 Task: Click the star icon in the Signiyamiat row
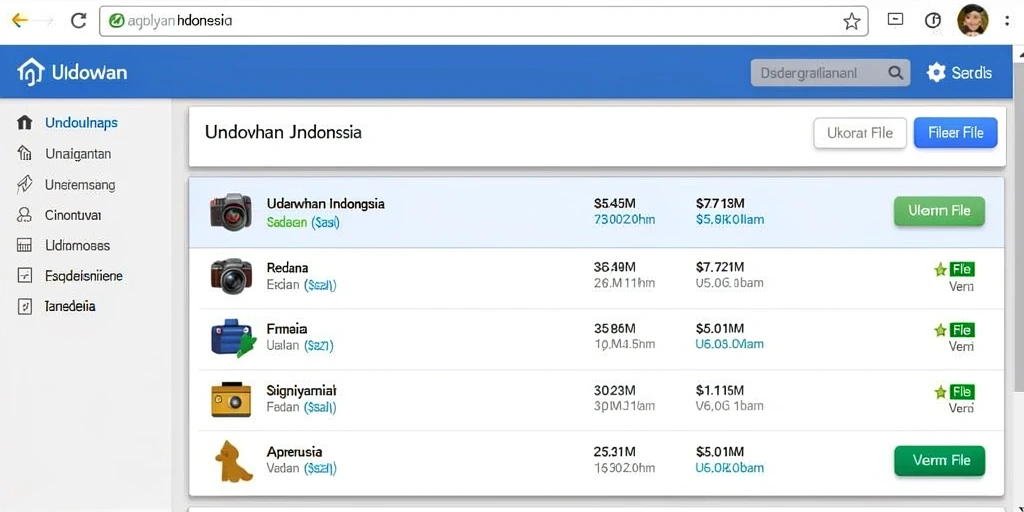[940, 392]
